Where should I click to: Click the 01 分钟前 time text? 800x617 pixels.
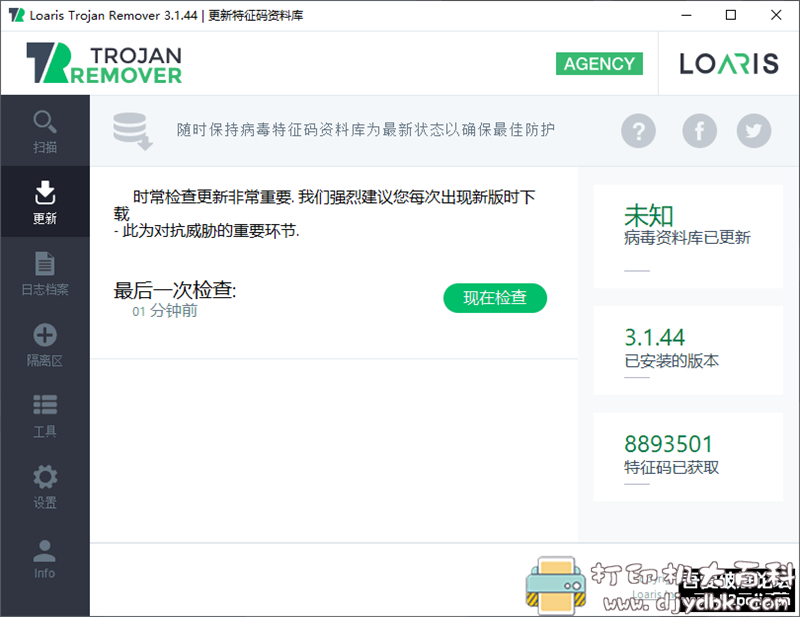point(165,311)
